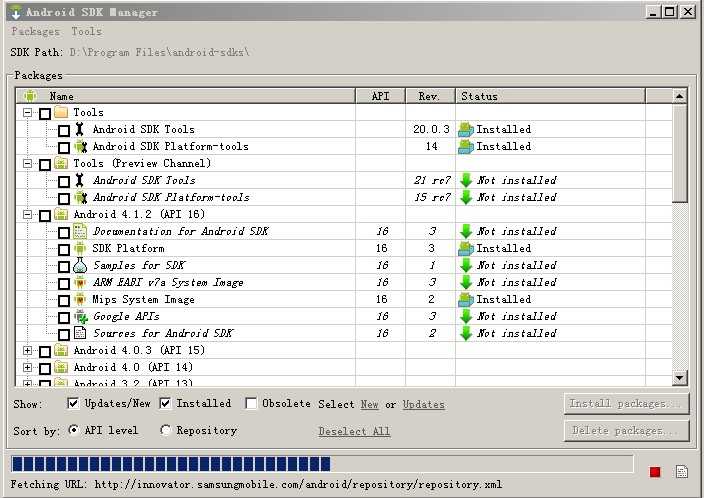The width and height of the screenshot is (704, 498).
Task: Click the vertical scrollbar thumb
Action: click(x=679, y=153)
